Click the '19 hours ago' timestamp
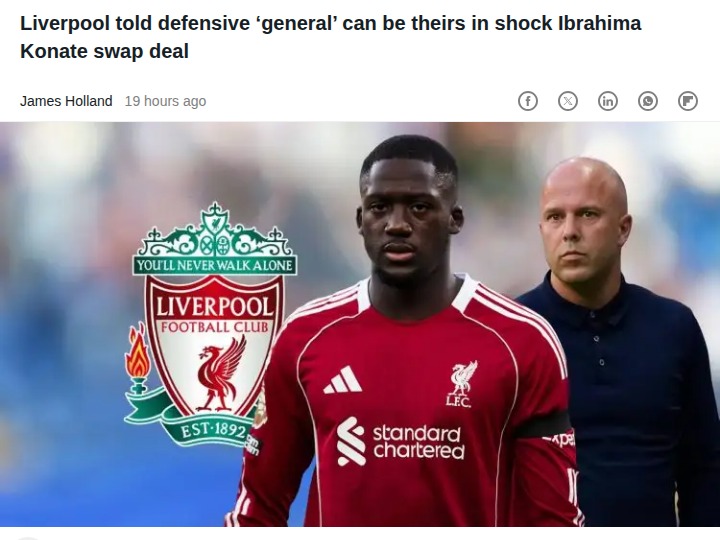This screenshot has width=720, height=540. pyautogui.click(x=165, y=101)
